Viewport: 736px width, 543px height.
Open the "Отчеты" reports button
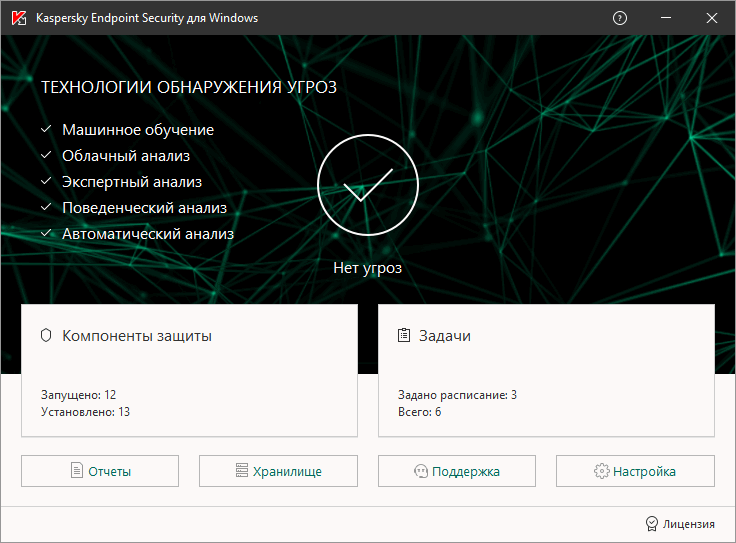click(x=100, y=471)
